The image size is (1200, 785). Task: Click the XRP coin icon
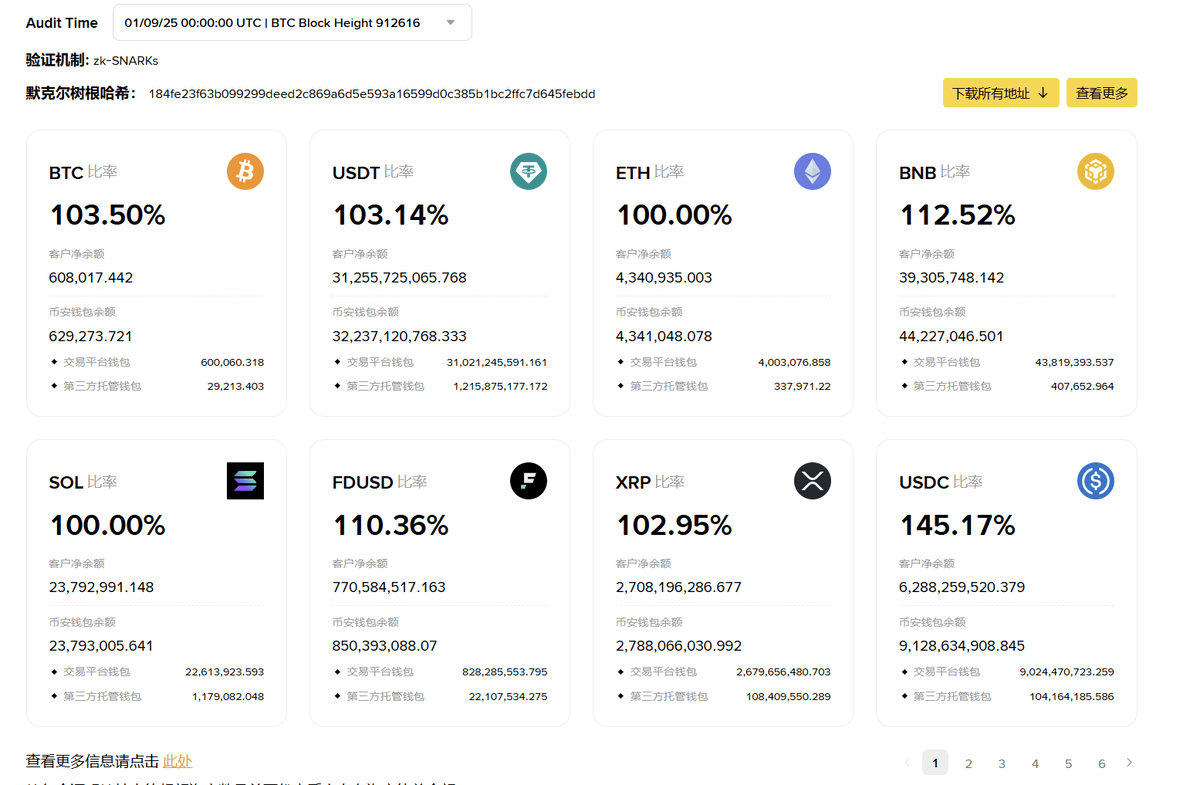pos(812,481)
